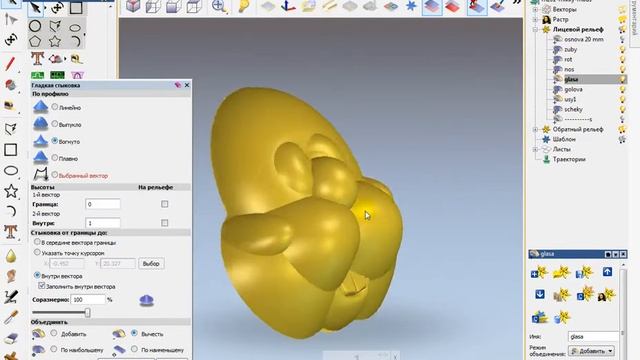
Task: Select the Выбранный вектор option
Action: tap(55, 175)
